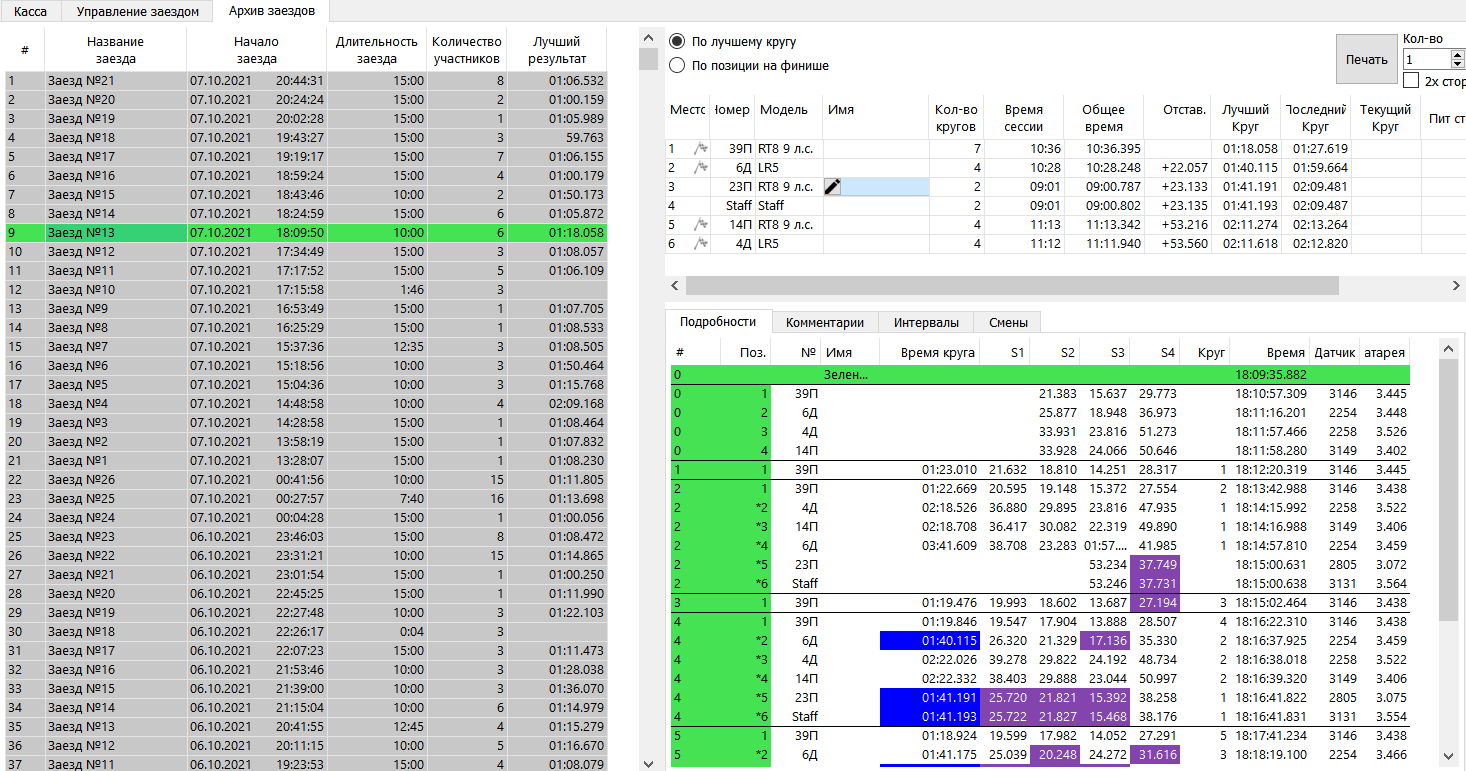Click the finish flag icon for kart 4Д
This screenshot has height=771, width=1466.
point(700,244)
